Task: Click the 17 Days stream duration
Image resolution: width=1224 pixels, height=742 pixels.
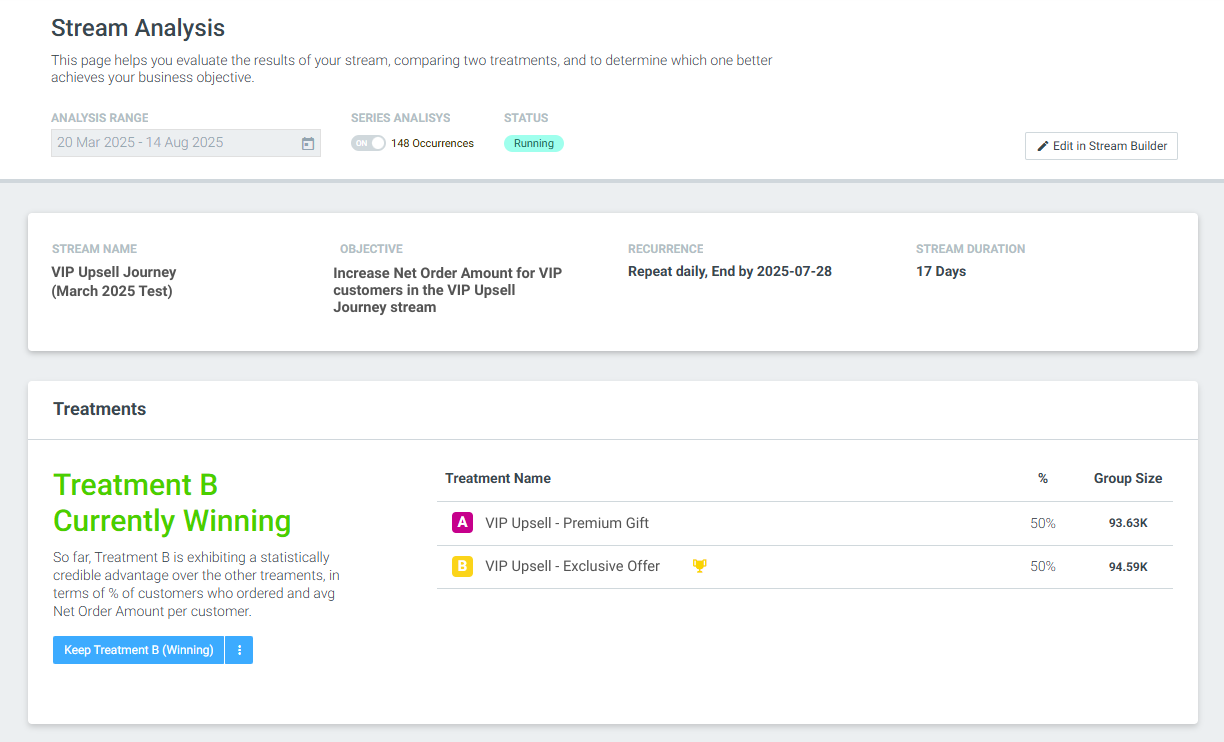Action: click(x=941, y=271)
